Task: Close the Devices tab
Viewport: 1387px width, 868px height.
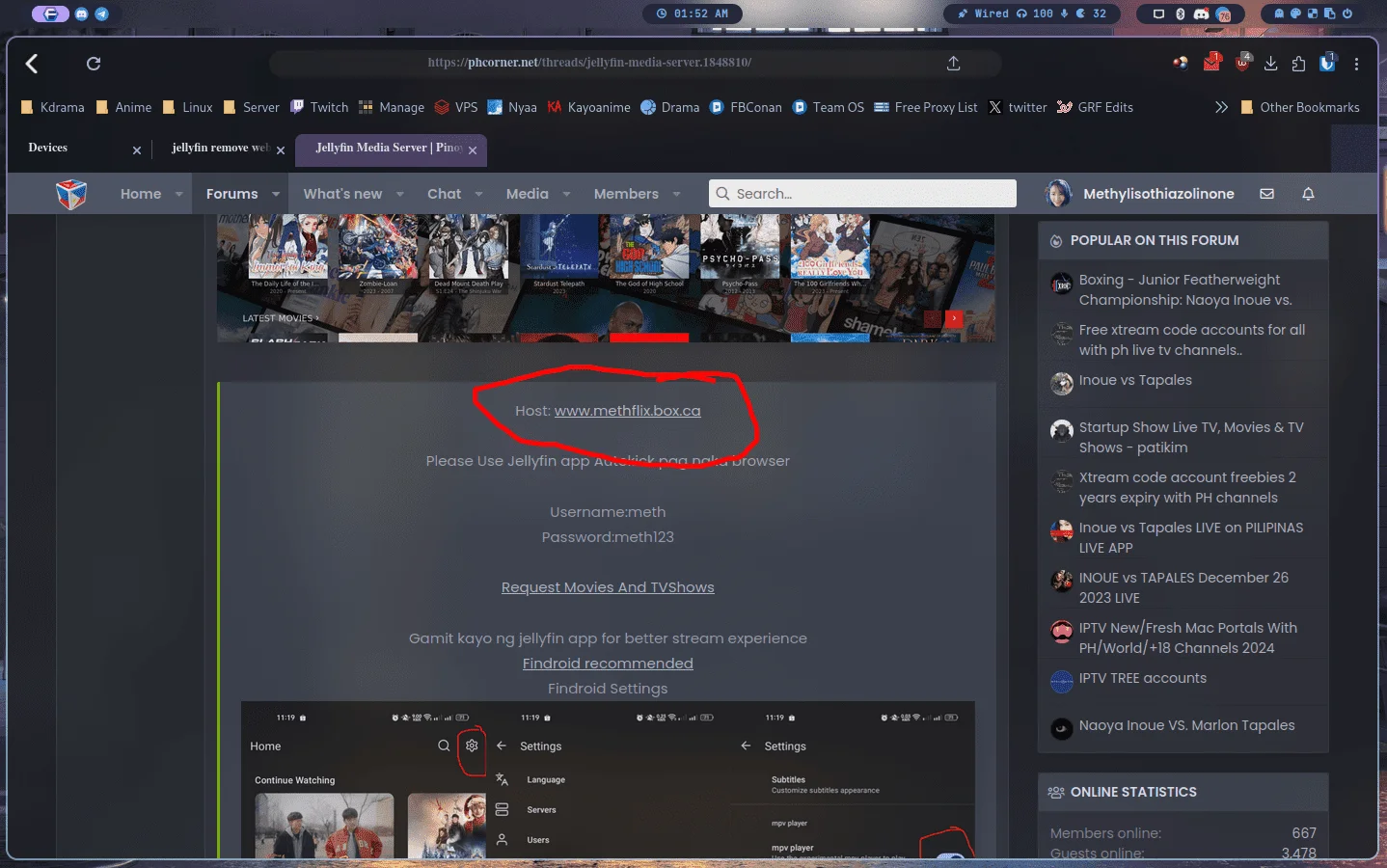Action: point(137,150)
